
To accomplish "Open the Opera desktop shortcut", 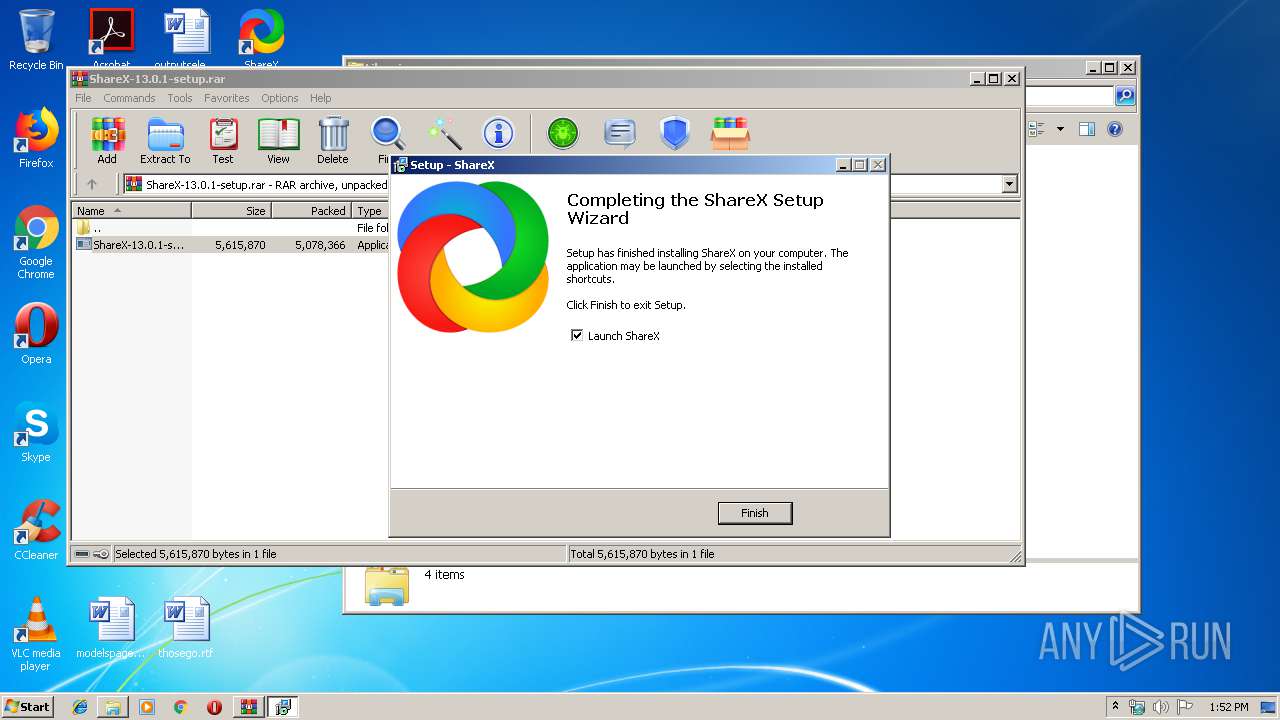I will [x=36, y=334].
